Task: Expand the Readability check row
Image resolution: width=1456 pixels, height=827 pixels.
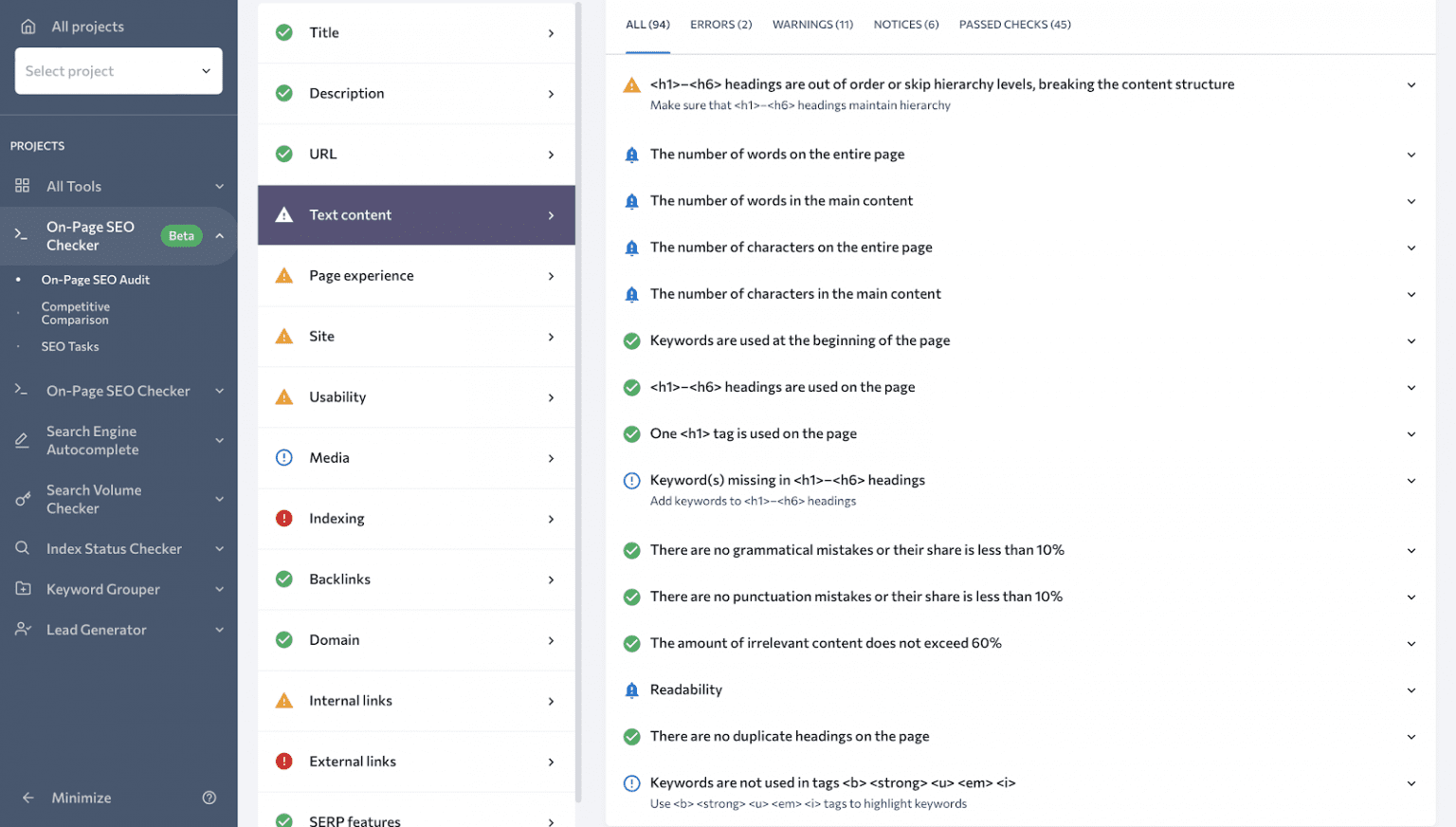Action: click(x=1410, y=690)
